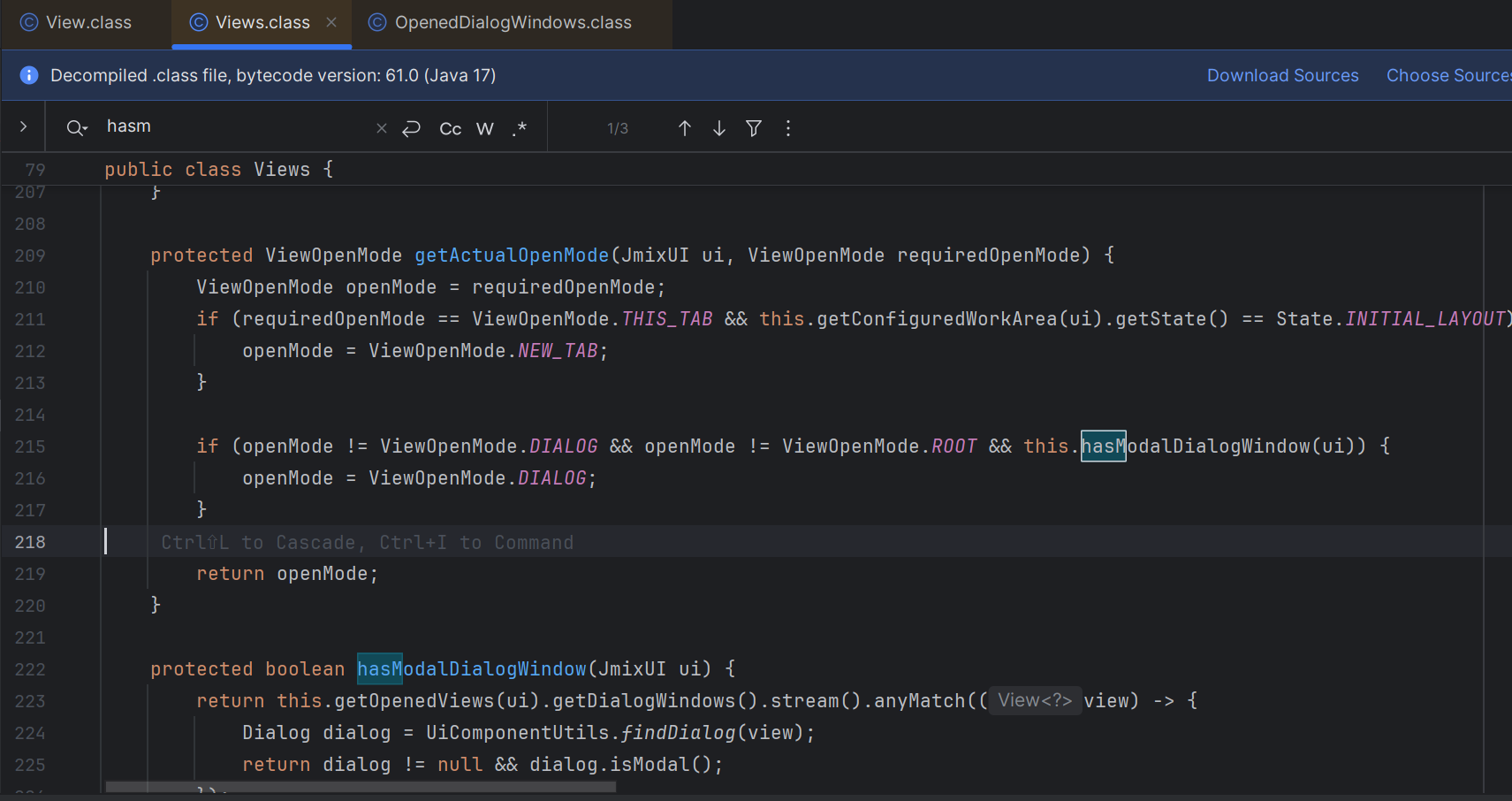Image resolution: width=1512 pixels, height=801 pixels.
Task: Open the search filter funnel icon
Action: pyautogui.click(x=754, y=128)
